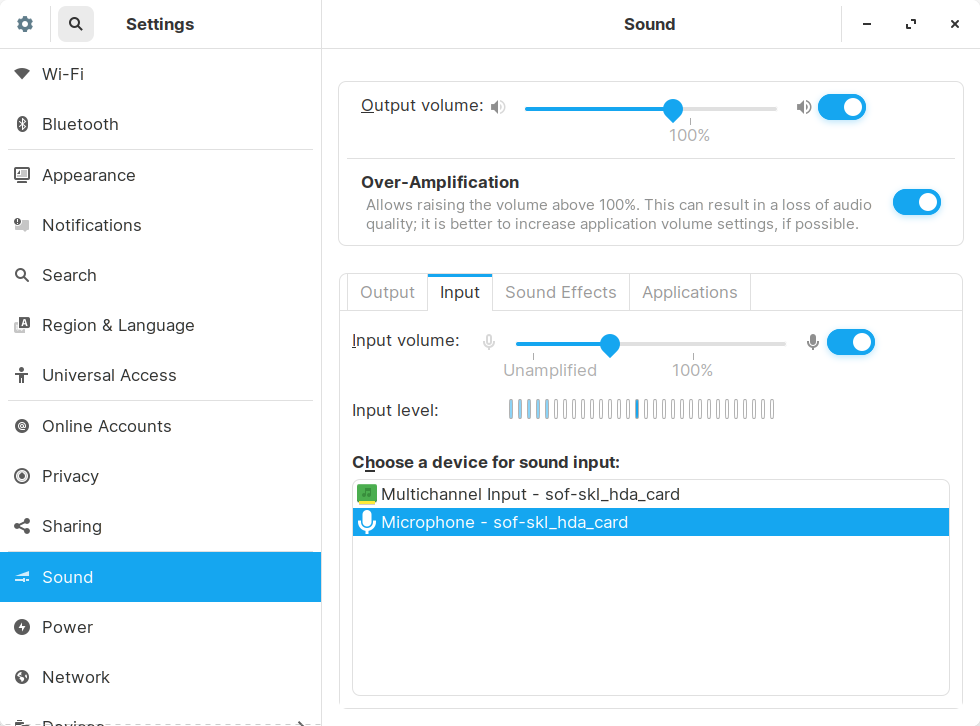Open the Applications tab
980x726 pixels.
coord(689,292)
